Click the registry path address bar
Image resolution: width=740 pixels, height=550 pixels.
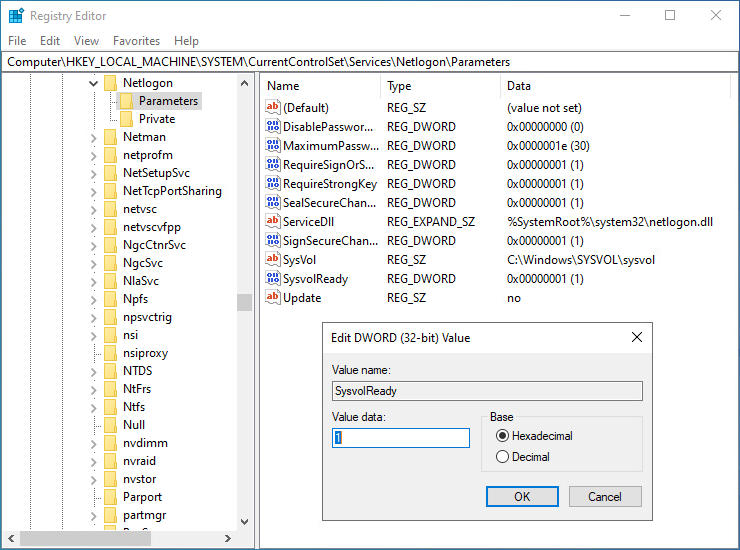pyautogui.click(x=370, y=62)
